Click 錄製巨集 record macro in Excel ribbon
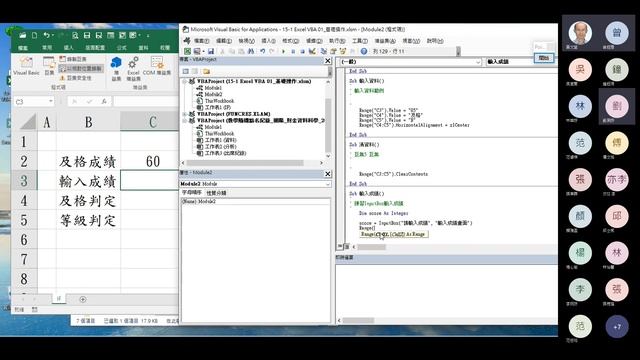 coord(73,59)
